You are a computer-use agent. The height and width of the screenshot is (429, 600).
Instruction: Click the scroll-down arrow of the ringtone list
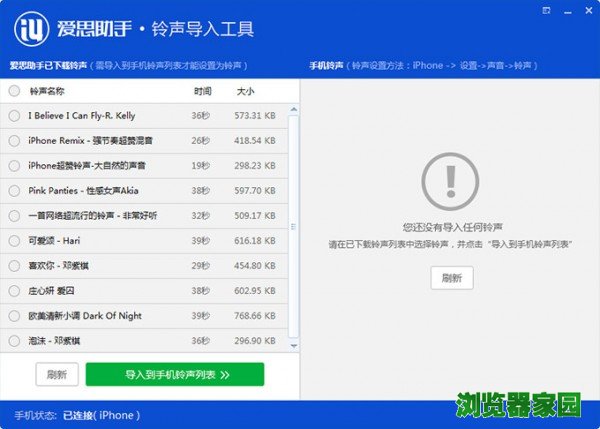tap(293, 346)
